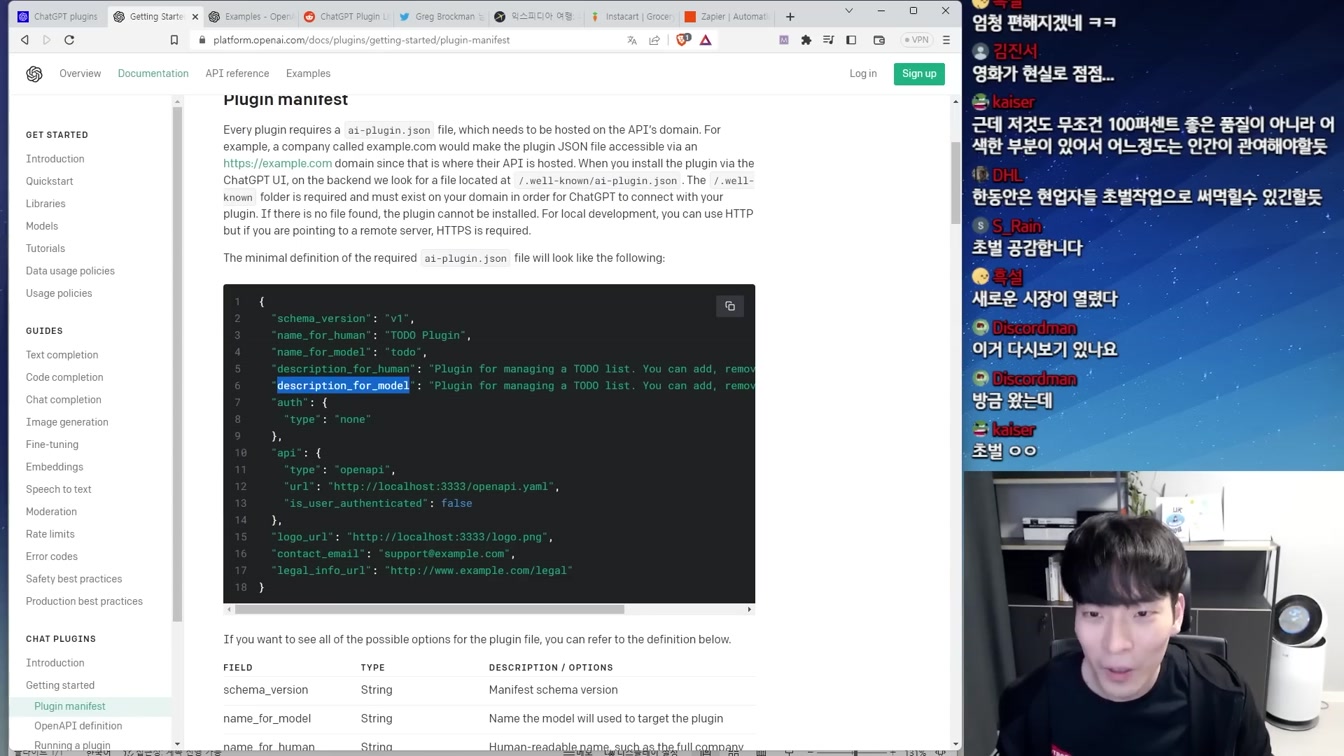Image resolution: width=1344 pixels, height=756 pixels.
Task: Click the code block horizontal scrollbar
Action: (x=430, y=609)
